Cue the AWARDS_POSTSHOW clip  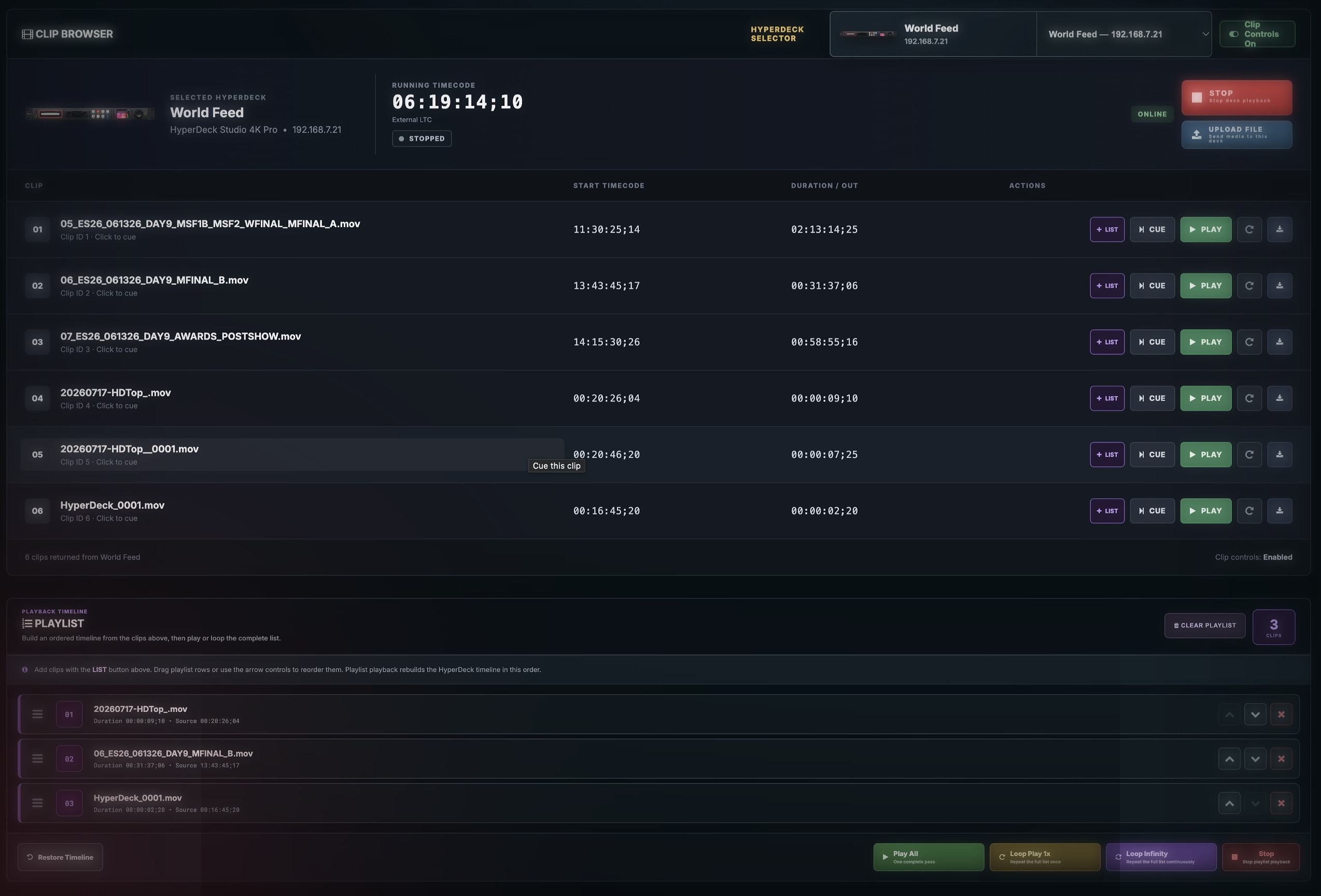point(1152,342)
